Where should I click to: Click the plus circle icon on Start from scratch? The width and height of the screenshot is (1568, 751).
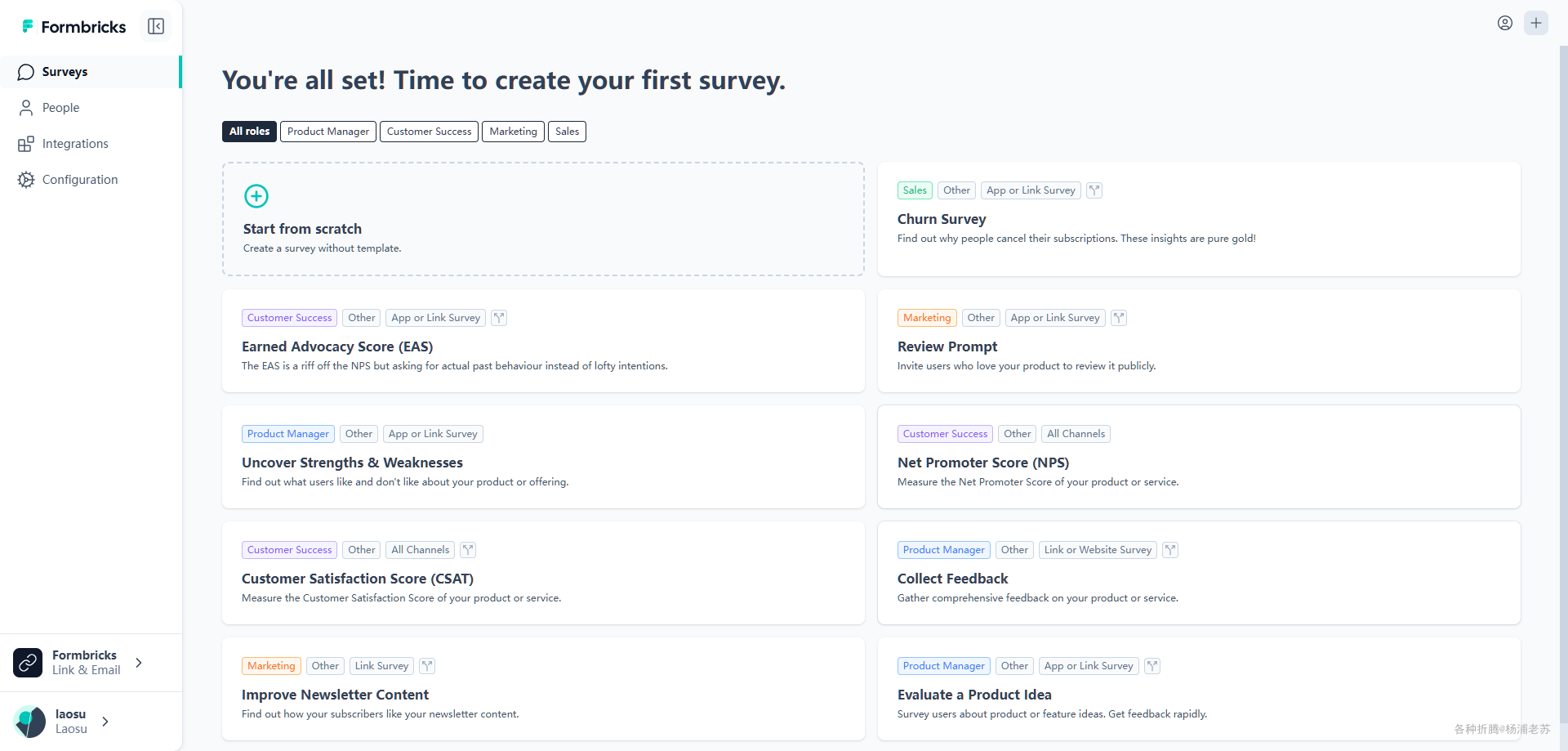click(256, 196)
